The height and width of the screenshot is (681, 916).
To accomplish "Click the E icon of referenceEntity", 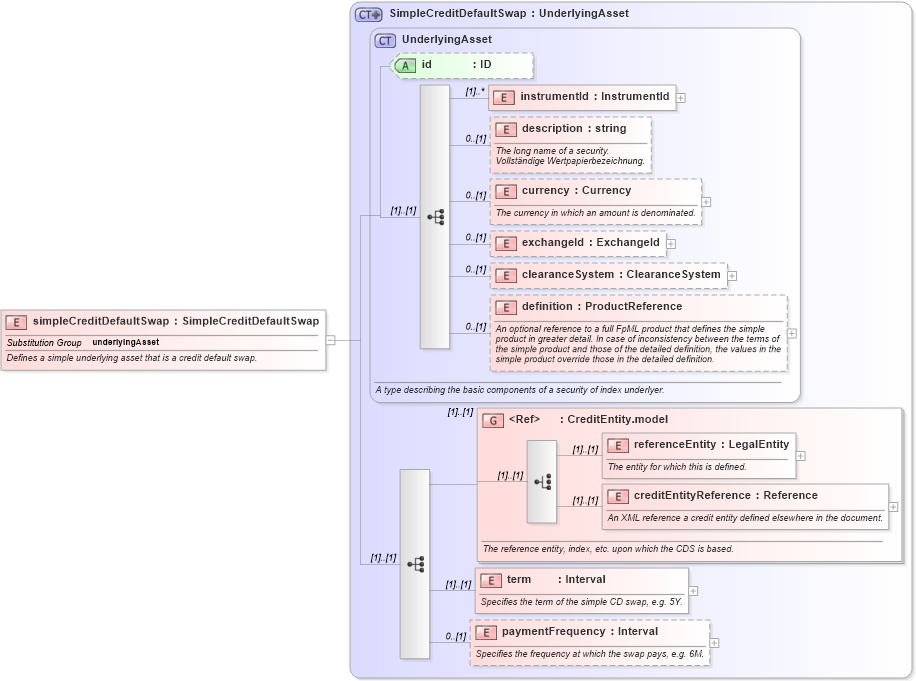I will pyautogui.click(x=617, y=446).
